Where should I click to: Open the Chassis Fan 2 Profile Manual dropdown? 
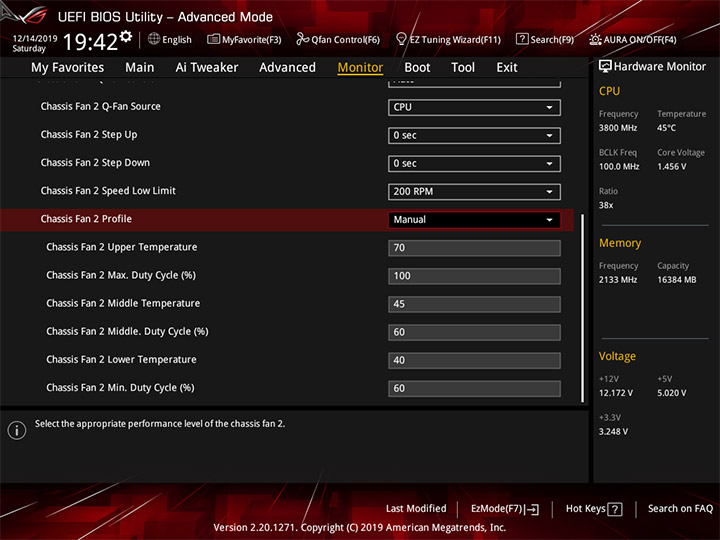(x=474, y=219)
